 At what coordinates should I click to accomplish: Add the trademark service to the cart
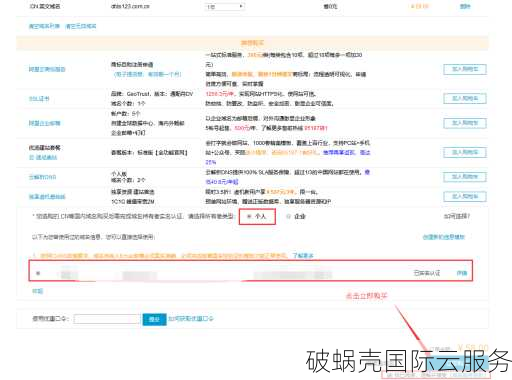(x=465, y=69)
